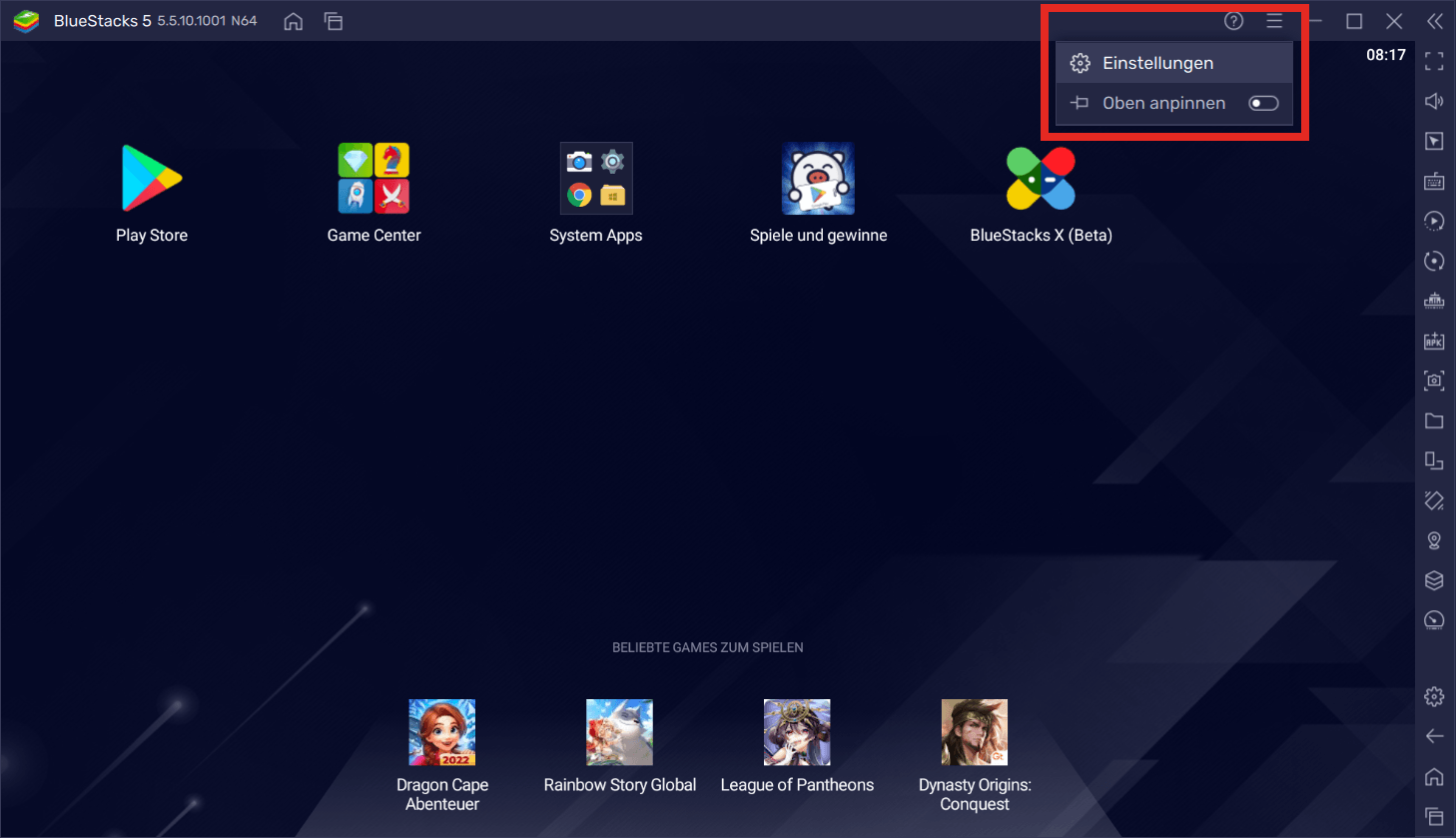Open the set location pin icon

[1434, 540]
